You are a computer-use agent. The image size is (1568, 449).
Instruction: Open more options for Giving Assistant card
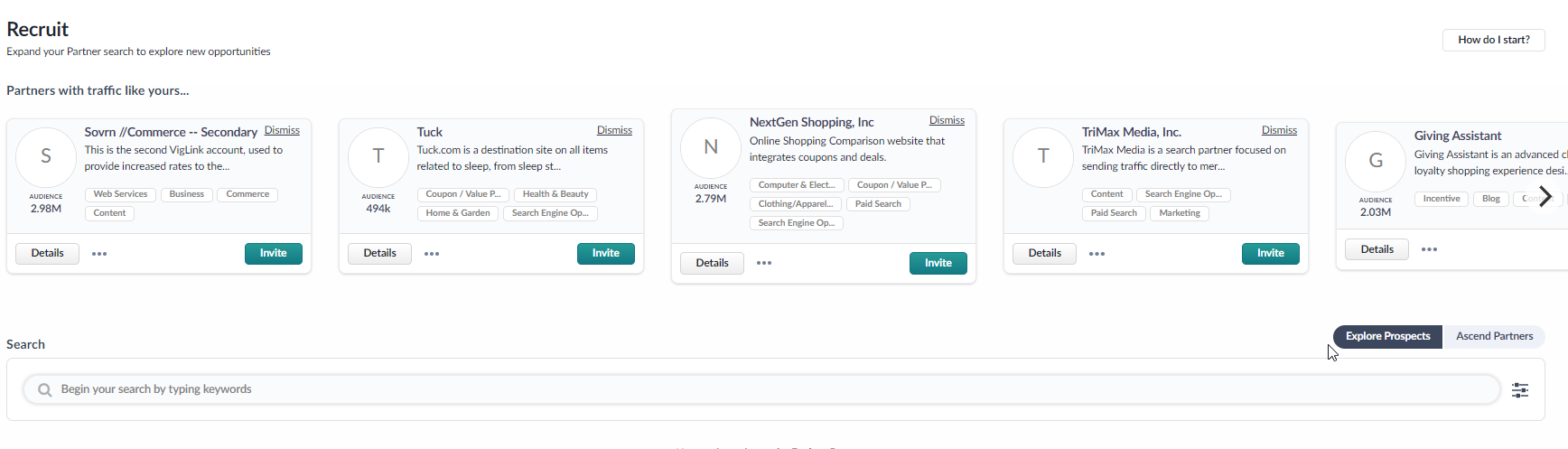[x=1429, y=249]
